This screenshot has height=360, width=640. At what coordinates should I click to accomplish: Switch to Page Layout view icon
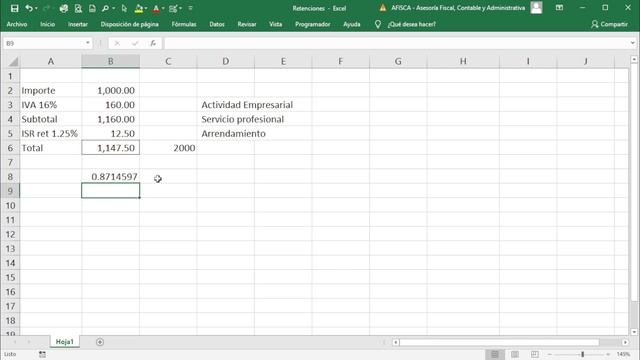tap(515, 354)
